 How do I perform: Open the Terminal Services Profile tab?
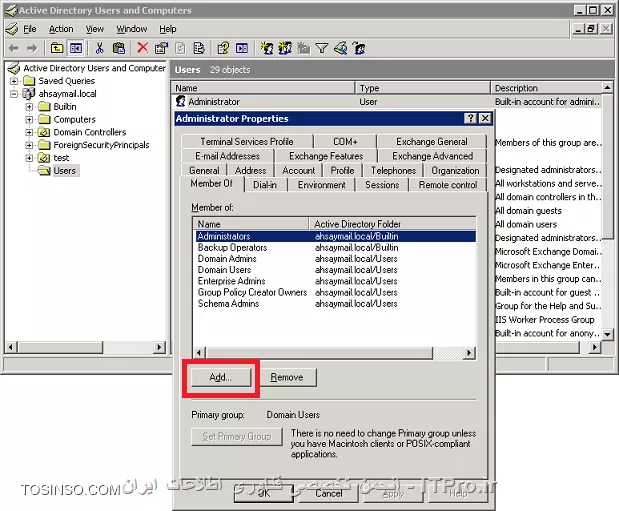[247, 141]
